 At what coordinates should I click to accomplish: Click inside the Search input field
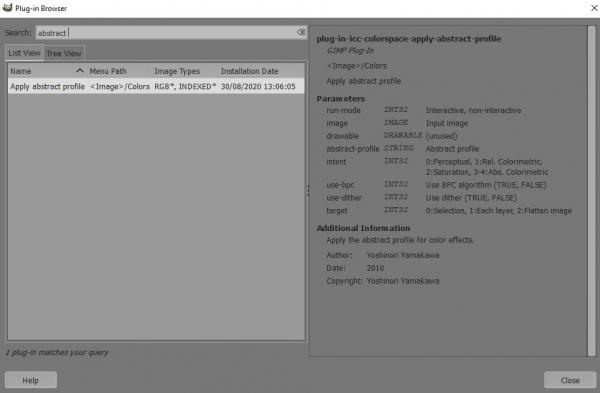pyautogui.click(x=166, y=33)
